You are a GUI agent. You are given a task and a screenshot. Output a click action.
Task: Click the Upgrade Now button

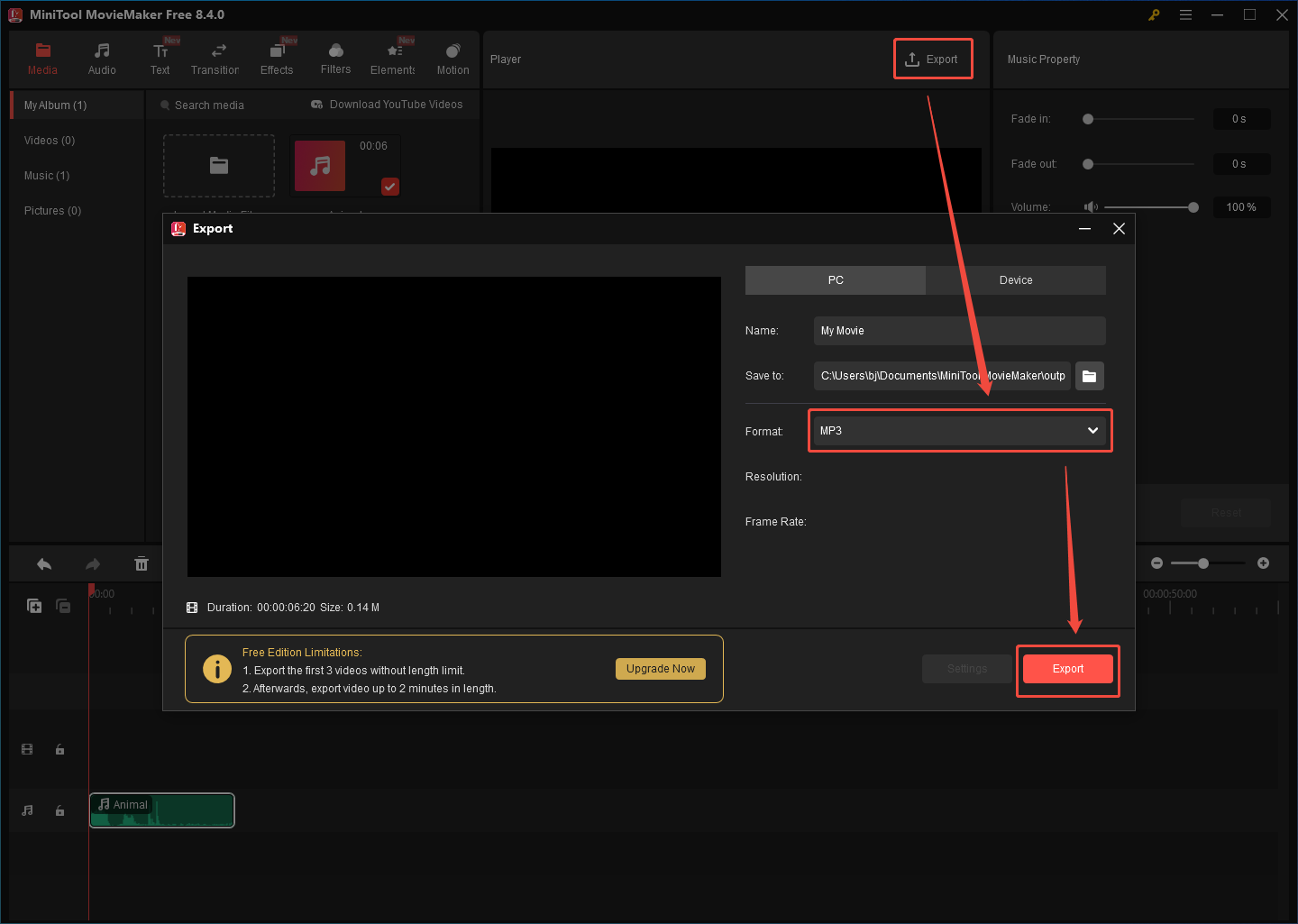(x=660, y=668)
